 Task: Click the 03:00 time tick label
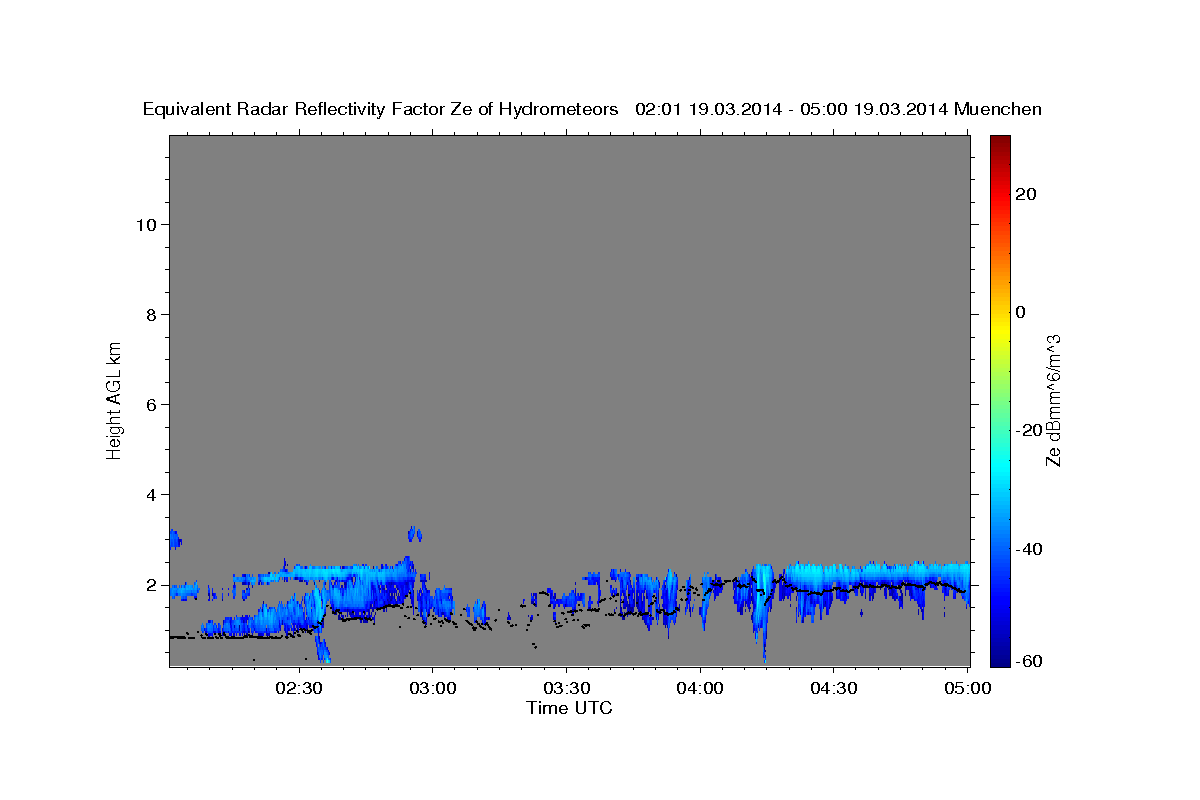[433, 688]
